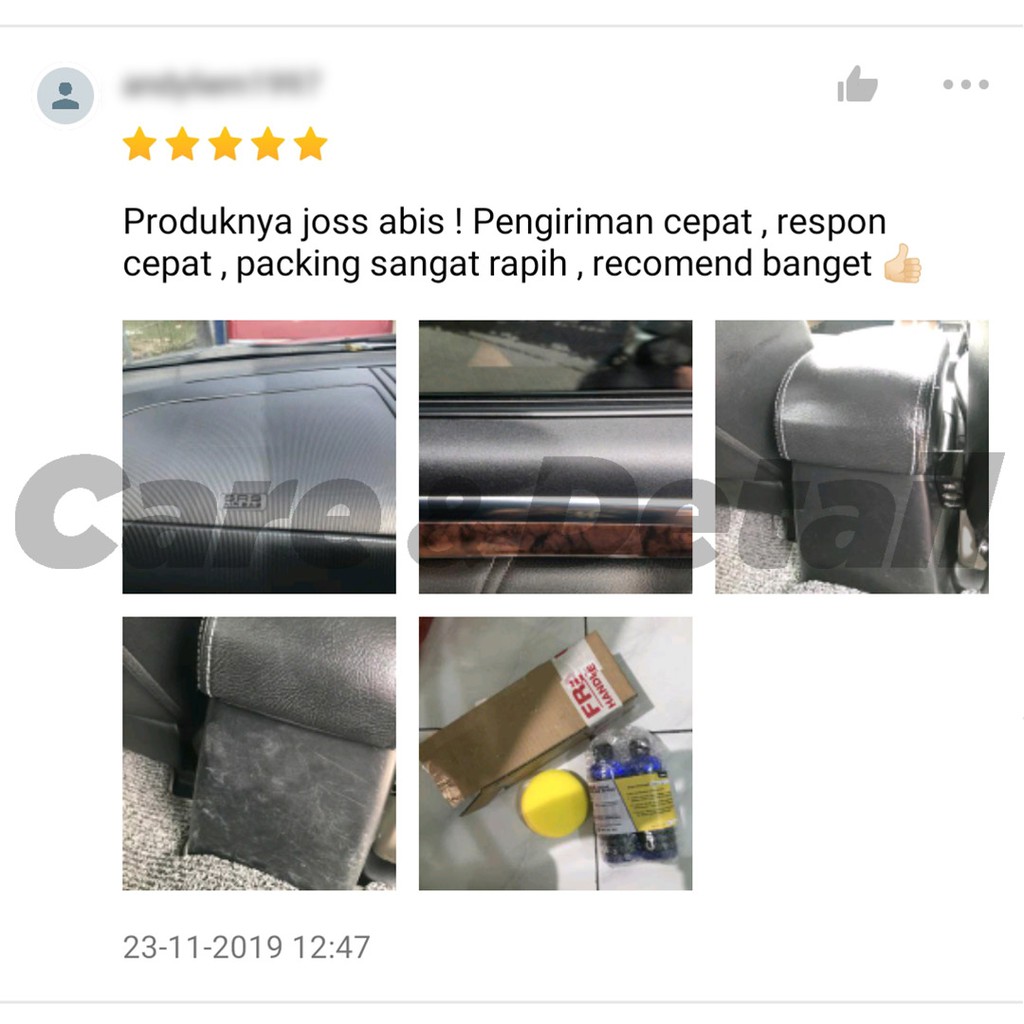Screen dimensions: 1024x1024
Task: Select the first yellow rating star
Action: coord(140,144)
